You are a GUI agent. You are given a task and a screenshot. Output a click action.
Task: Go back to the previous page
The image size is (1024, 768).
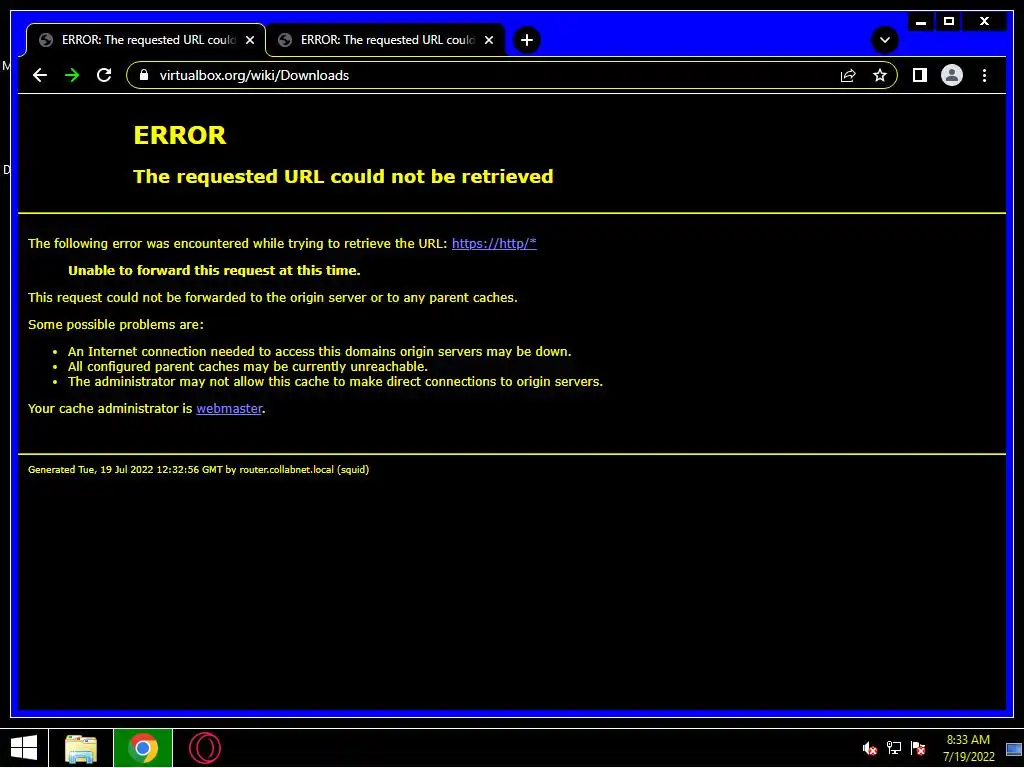(x=40, y=75)
